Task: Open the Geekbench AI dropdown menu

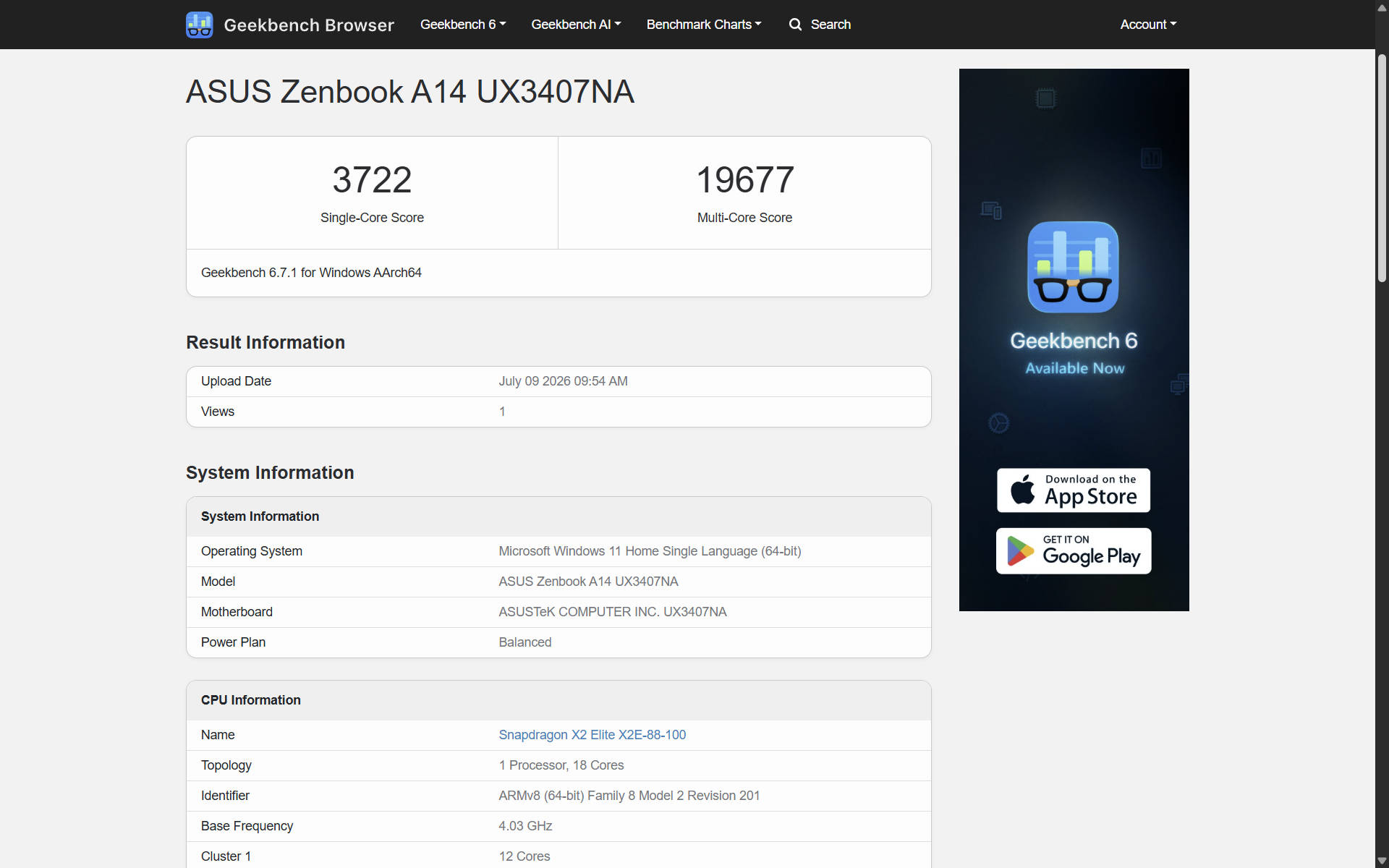Action: [576, 25]
